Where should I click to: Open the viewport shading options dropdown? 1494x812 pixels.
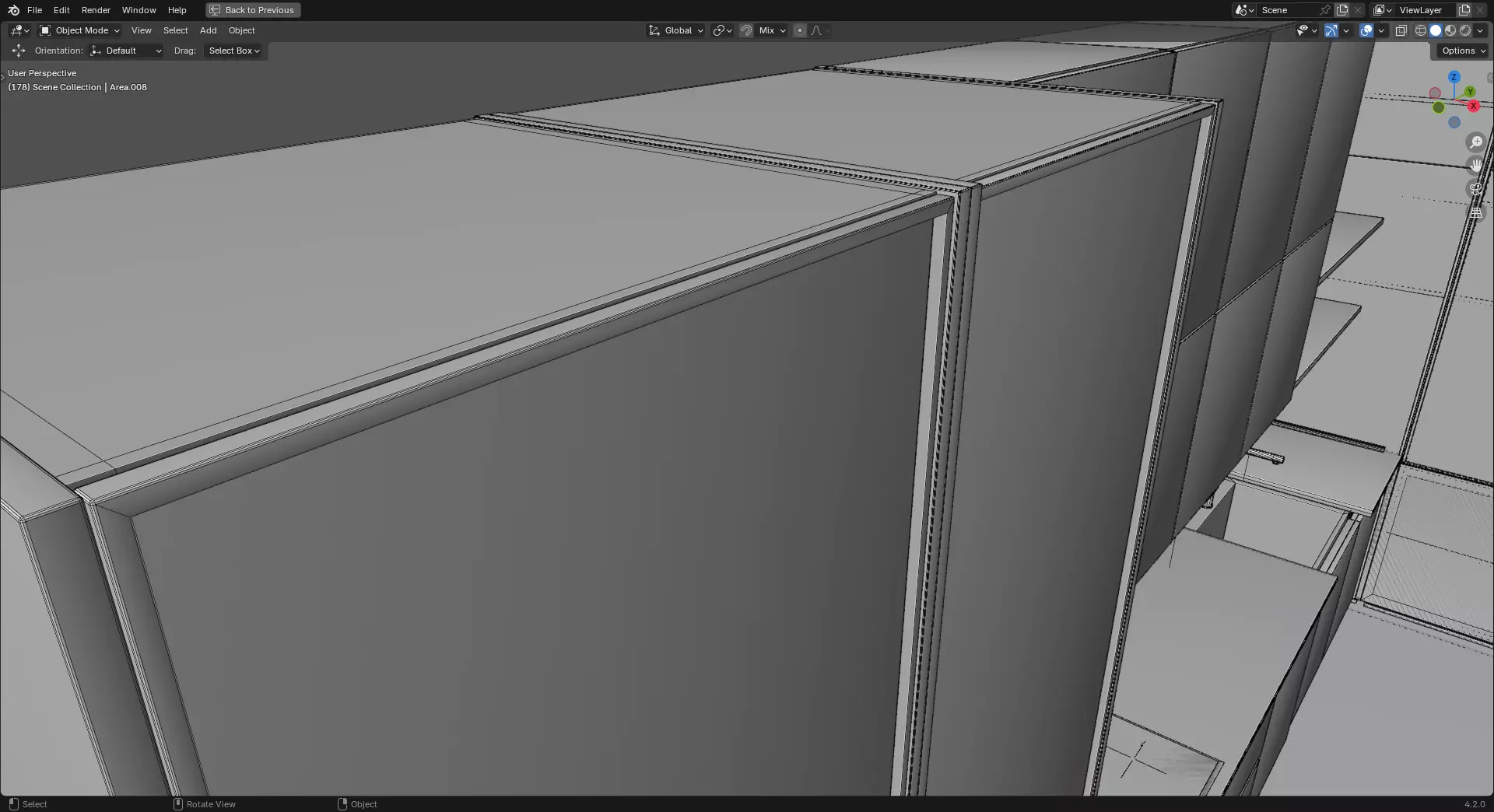pyautogui.click(x=1480, y=30)
